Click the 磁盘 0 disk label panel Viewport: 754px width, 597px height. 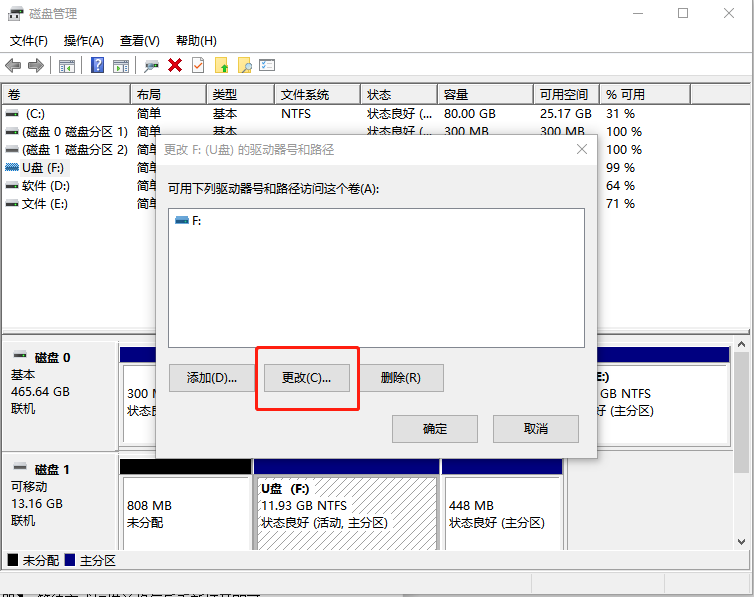[x=60, y=395]
